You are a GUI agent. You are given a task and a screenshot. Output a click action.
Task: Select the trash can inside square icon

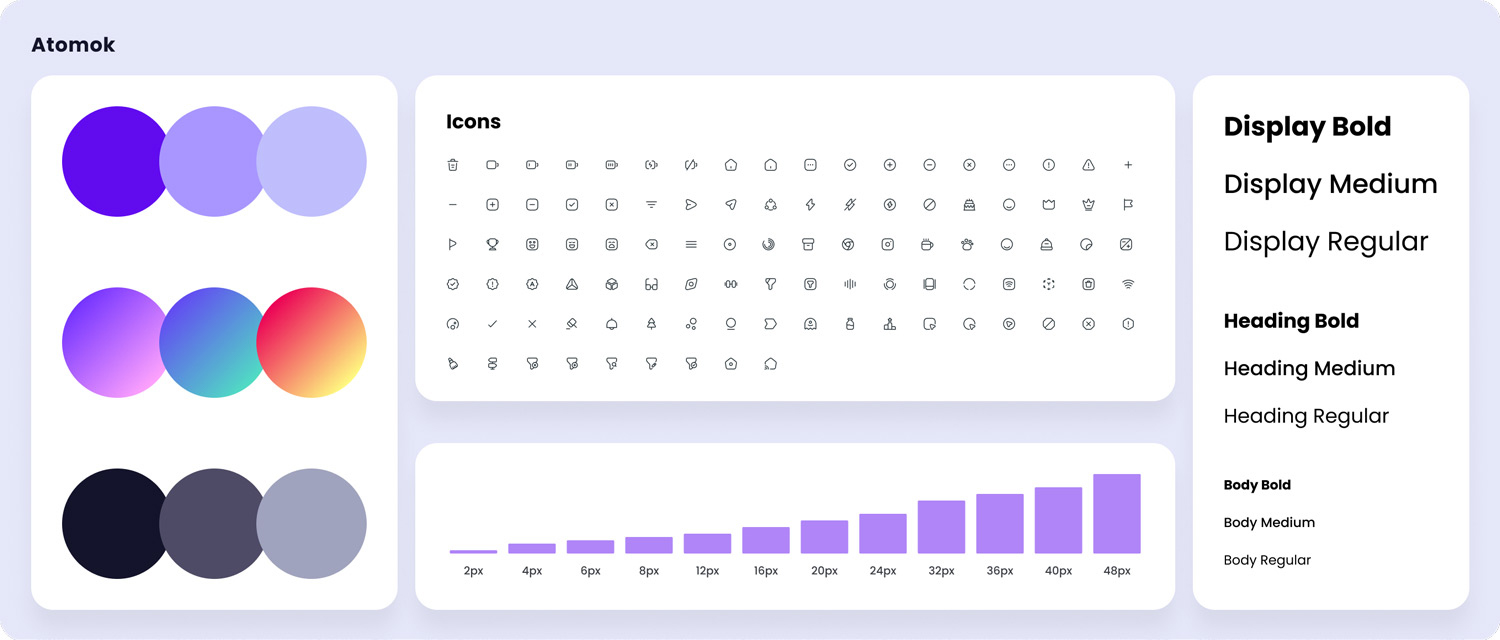[1088, 284]
